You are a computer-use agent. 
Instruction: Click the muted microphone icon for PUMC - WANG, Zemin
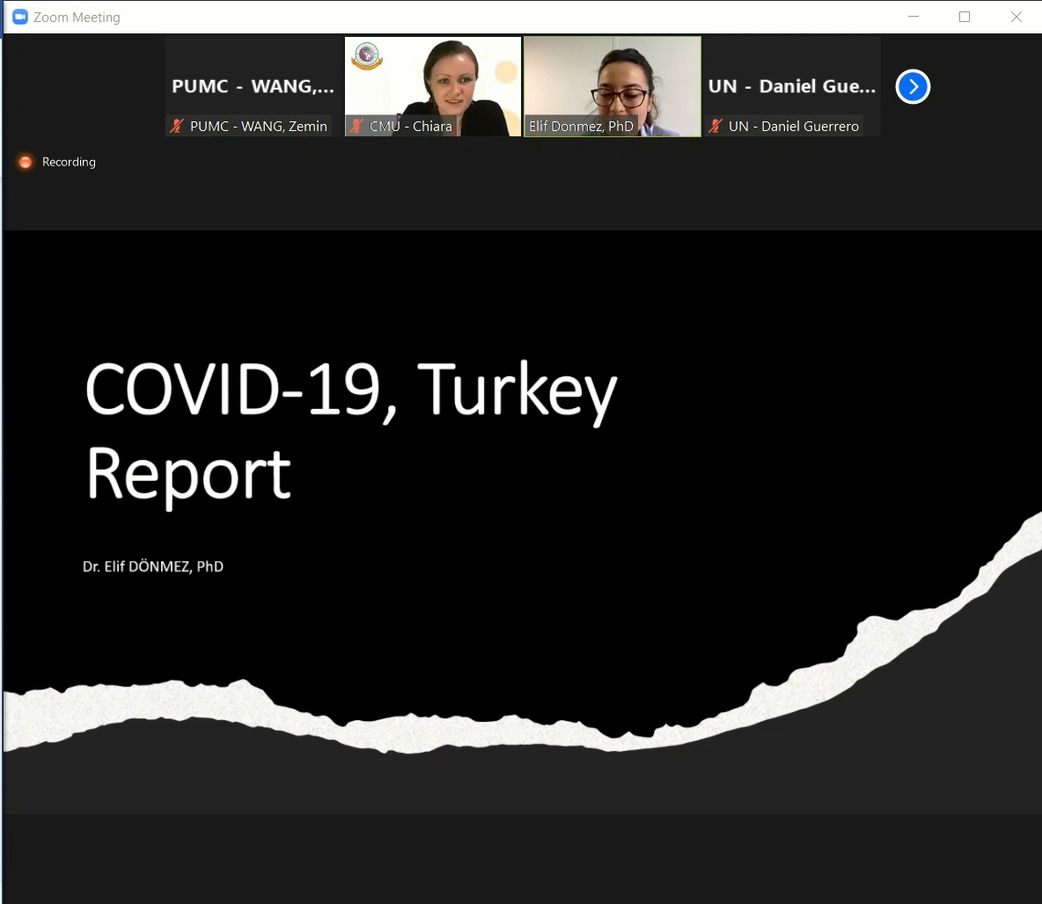tap(177, 126)
